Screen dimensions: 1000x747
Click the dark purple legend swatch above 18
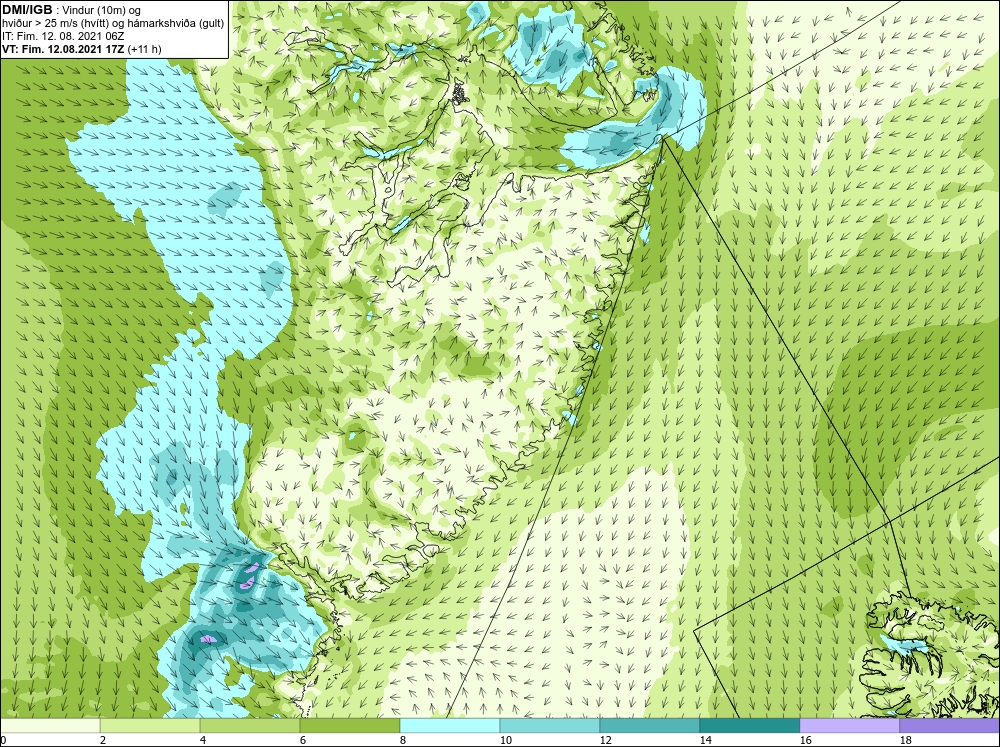coord(950,725)
